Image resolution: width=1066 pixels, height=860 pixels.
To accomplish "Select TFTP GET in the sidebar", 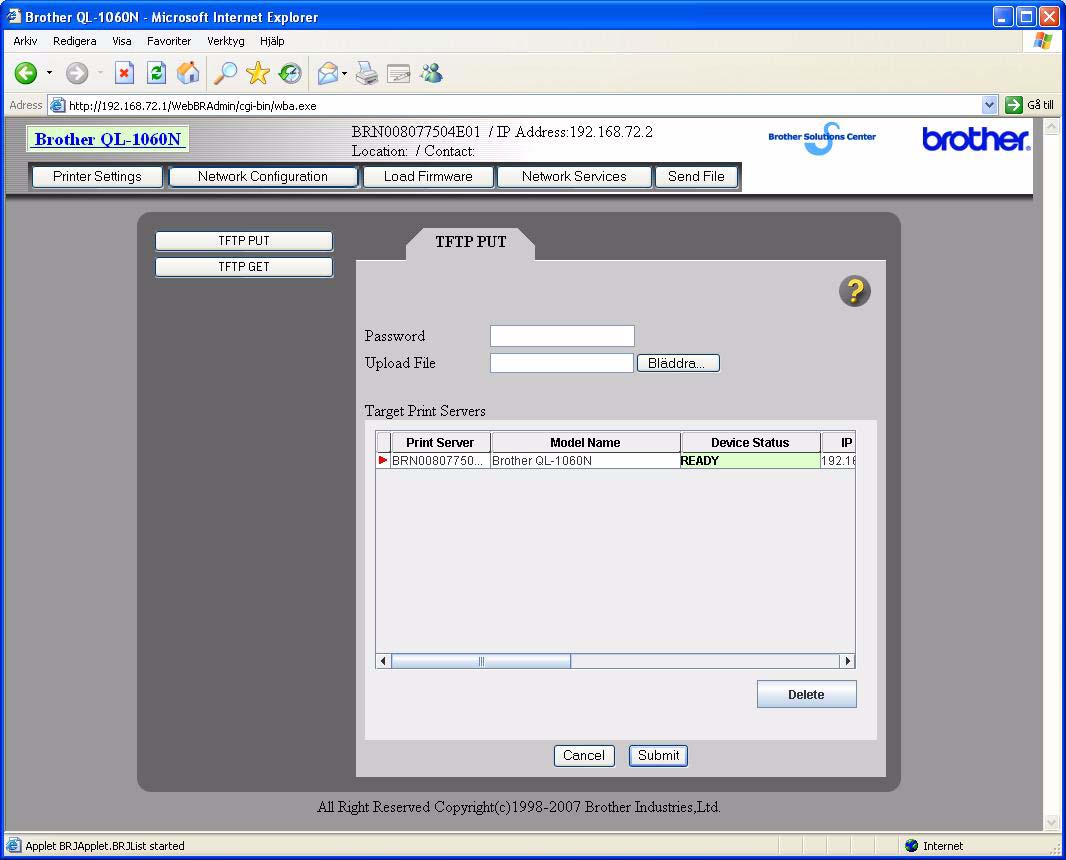I will tap(244, 266).
